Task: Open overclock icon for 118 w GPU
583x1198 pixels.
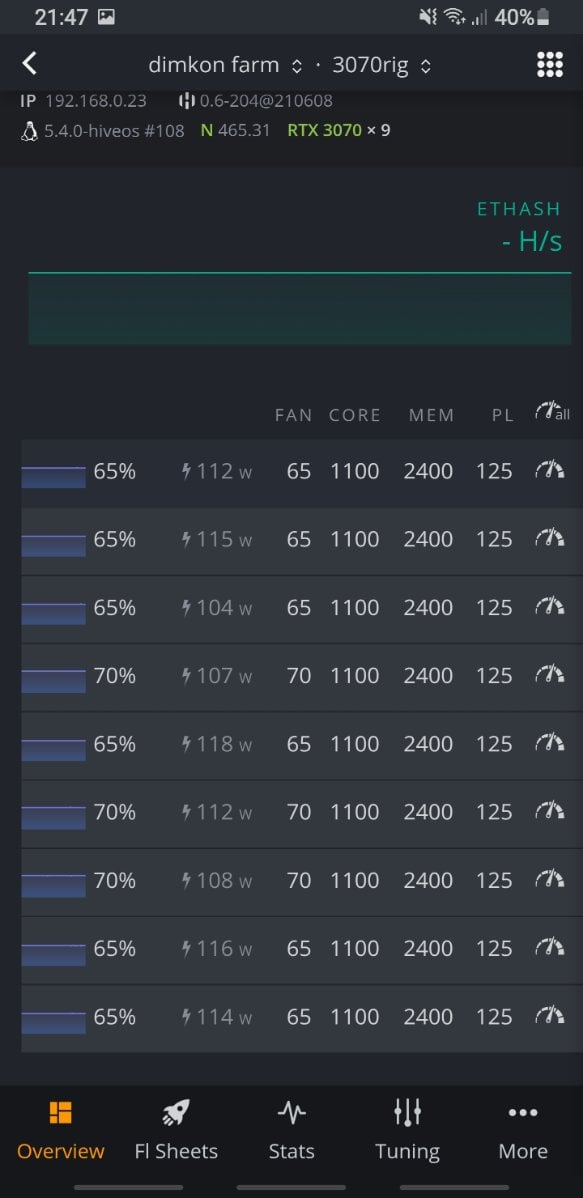Action: 549,743
